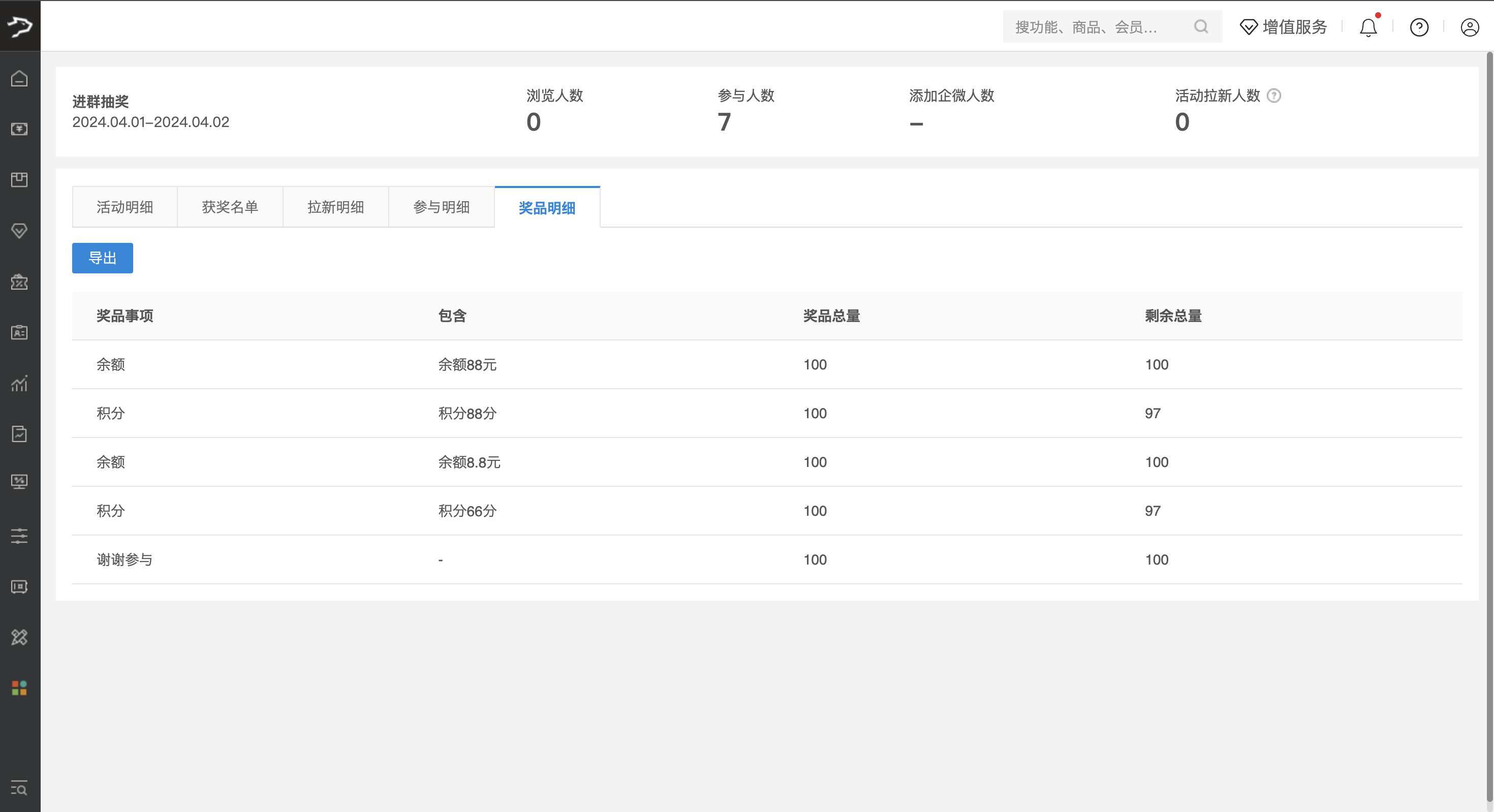Open the 参与明细 tab

442,207
